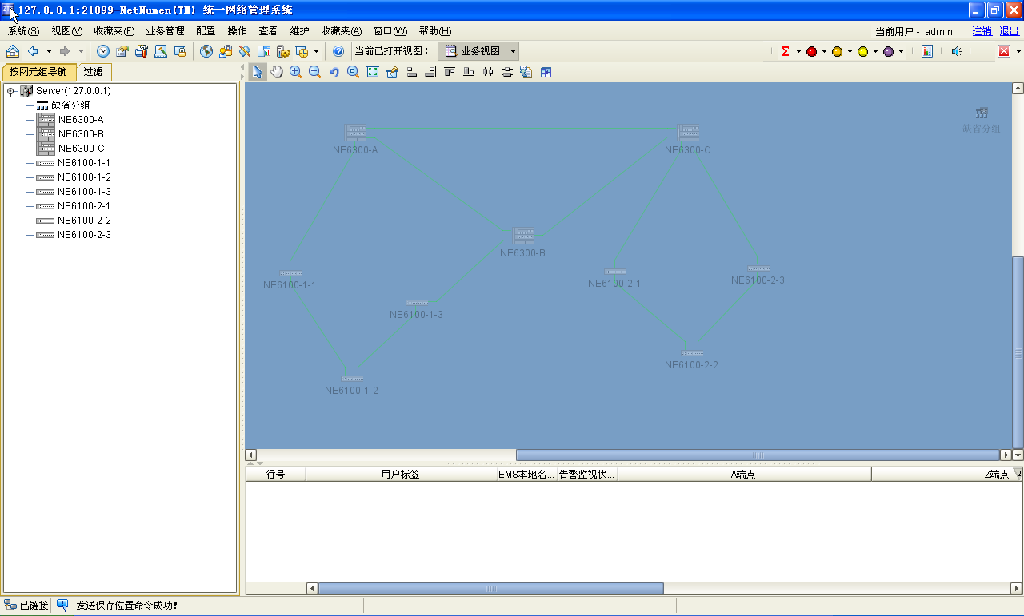The width and height of the screenshot is (1024, 616).
Task: Select NE6100-2-3 in the navigation tree
Action: click(84, 235)
